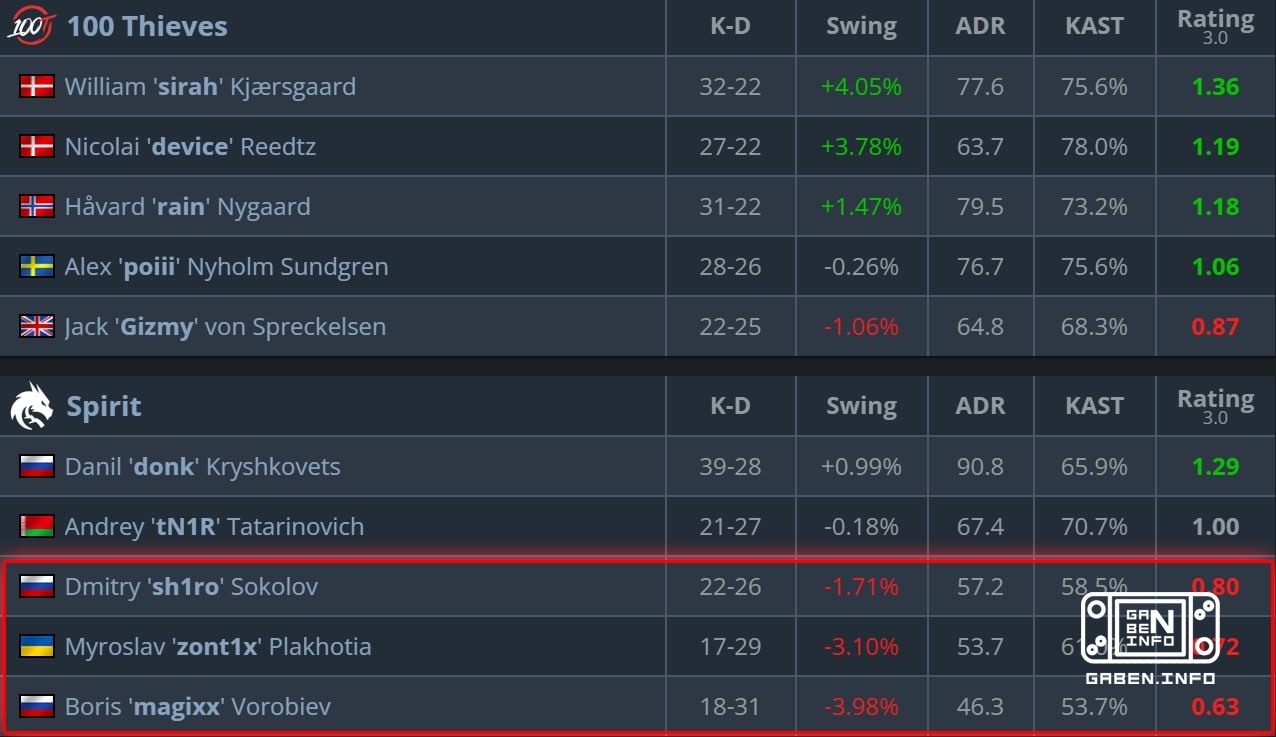Click the Spirit dragon team logo

click(32, 406)
